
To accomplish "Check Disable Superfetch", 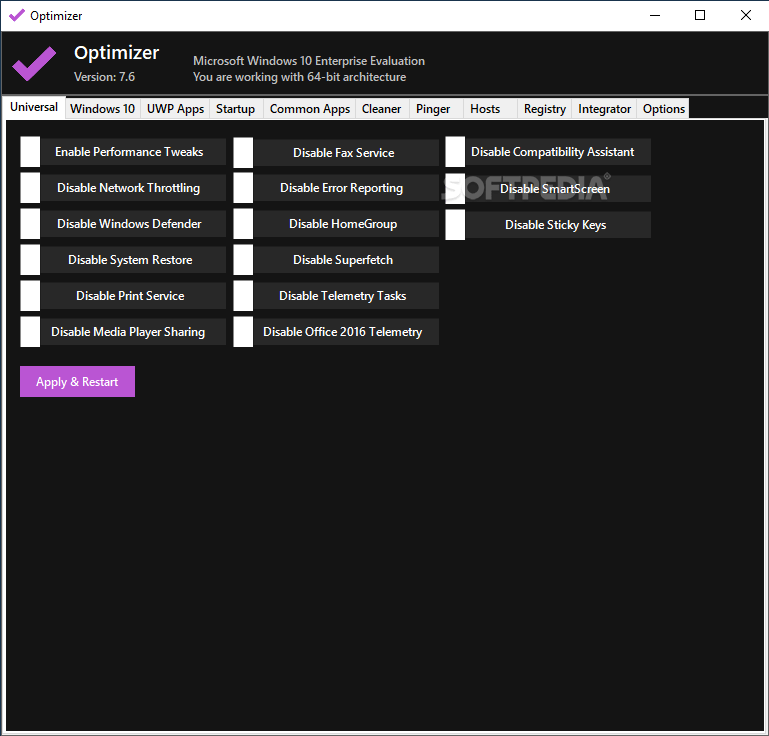I will 243,260.
